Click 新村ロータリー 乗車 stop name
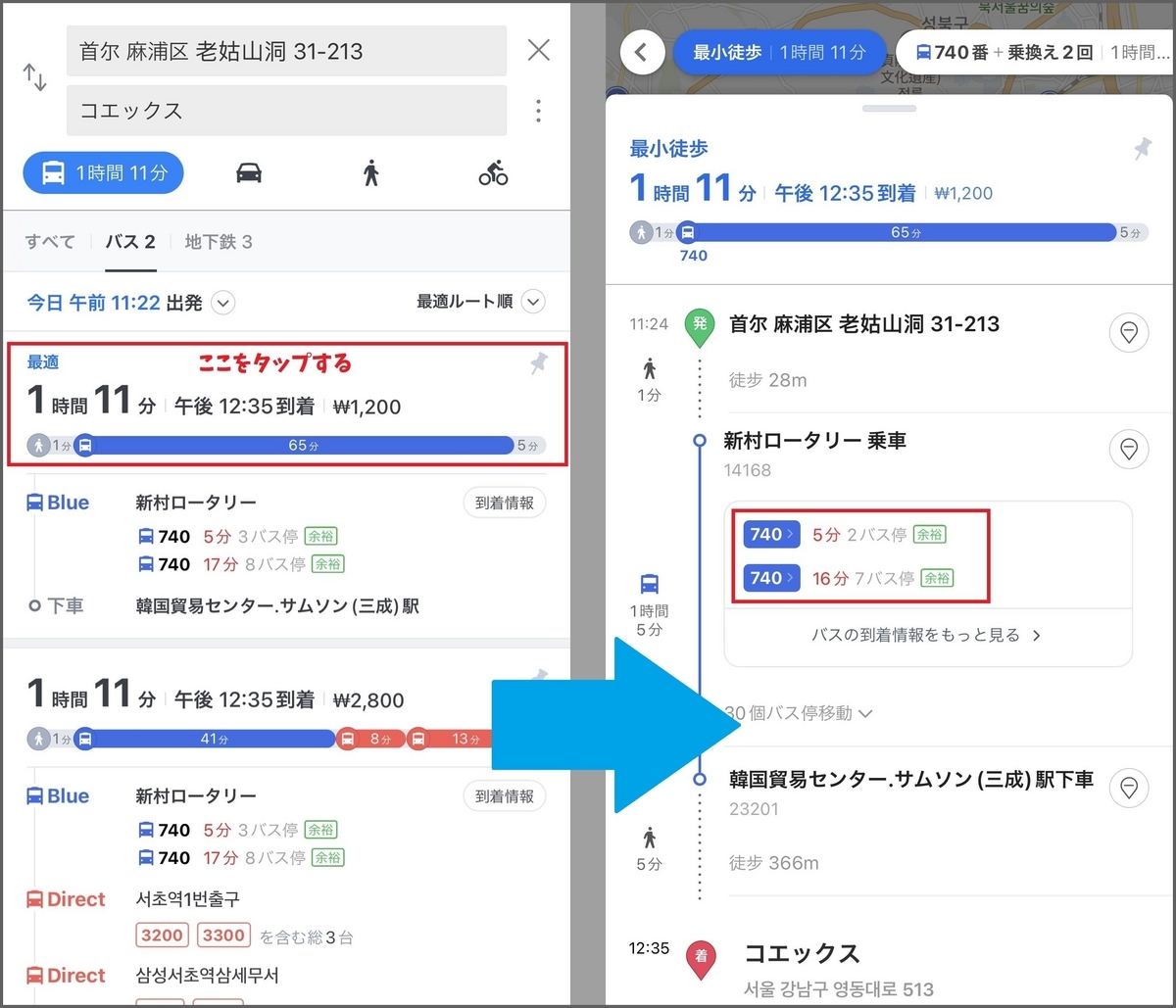This screenshot has height=1008, width=1176. [x=814, y=441]
